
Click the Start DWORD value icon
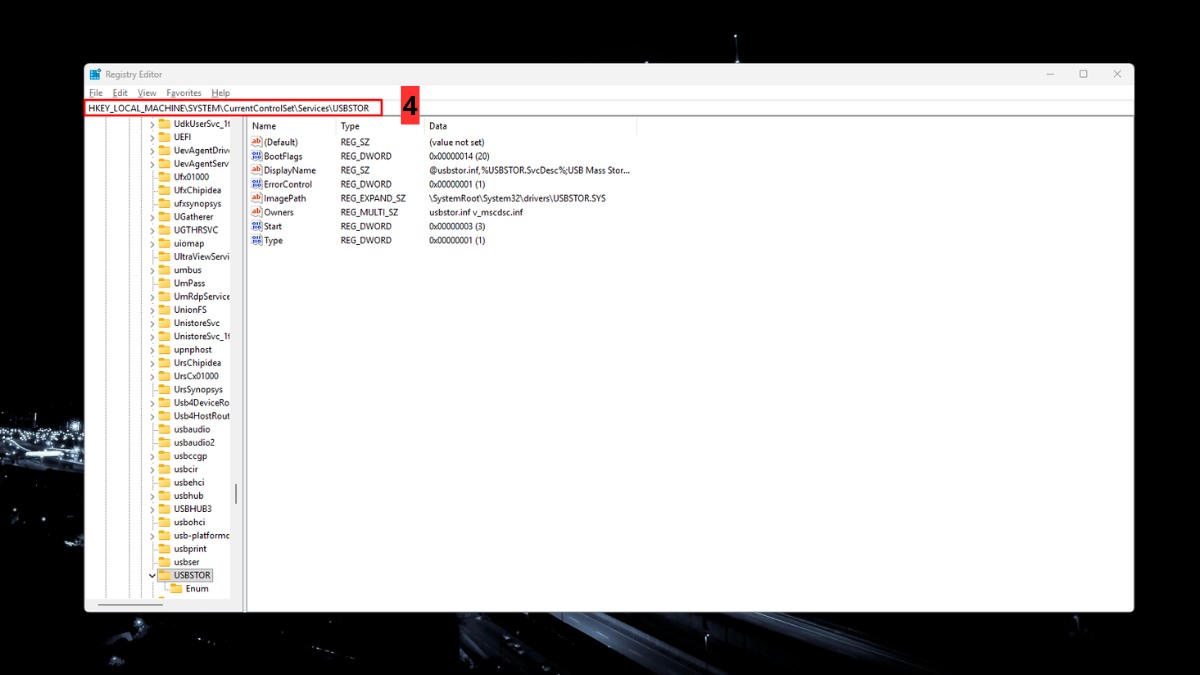pos(257,226)
